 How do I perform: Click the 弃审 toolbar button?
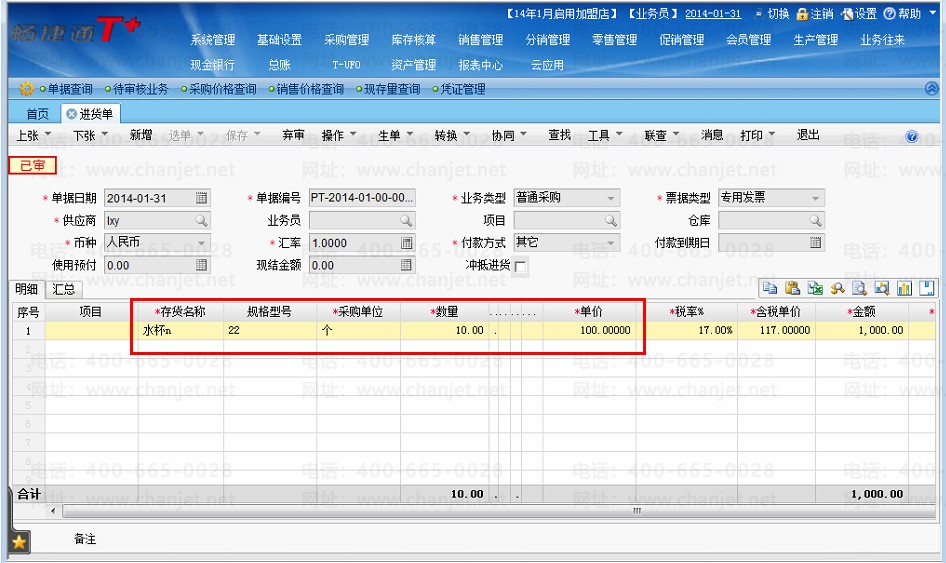[x=293, y=135]
